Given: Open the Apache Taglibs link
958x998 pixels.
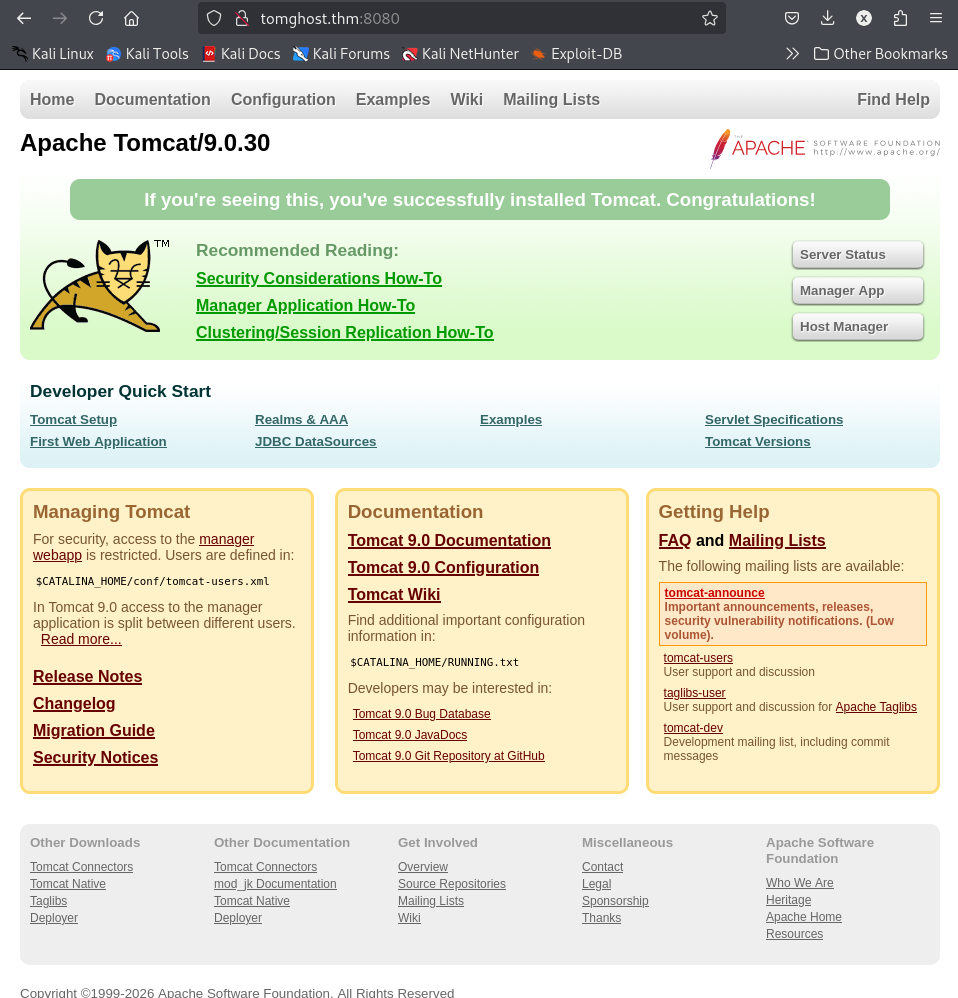Looking at the screenshot, I should (876, 707).
